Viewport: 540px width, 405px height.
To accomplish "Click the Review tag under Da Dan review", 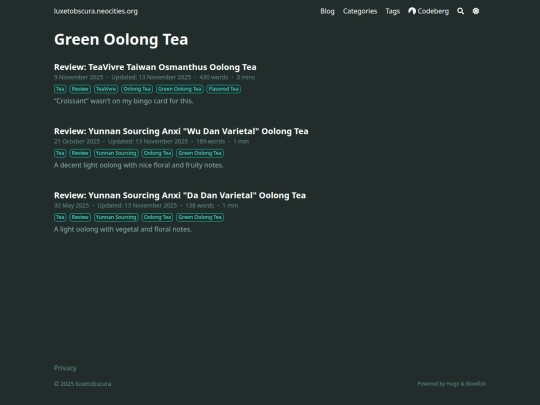I will 80,217.
